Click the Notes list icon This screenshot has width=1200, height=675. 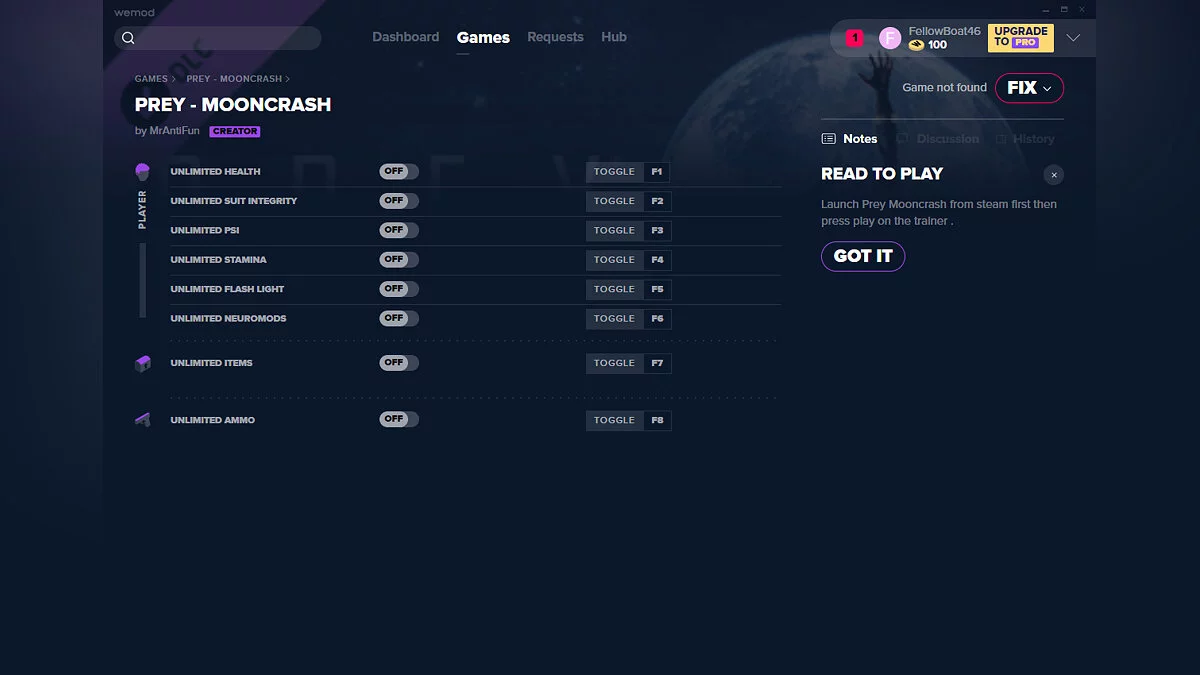pyautogui.click(x=828, y=139)
